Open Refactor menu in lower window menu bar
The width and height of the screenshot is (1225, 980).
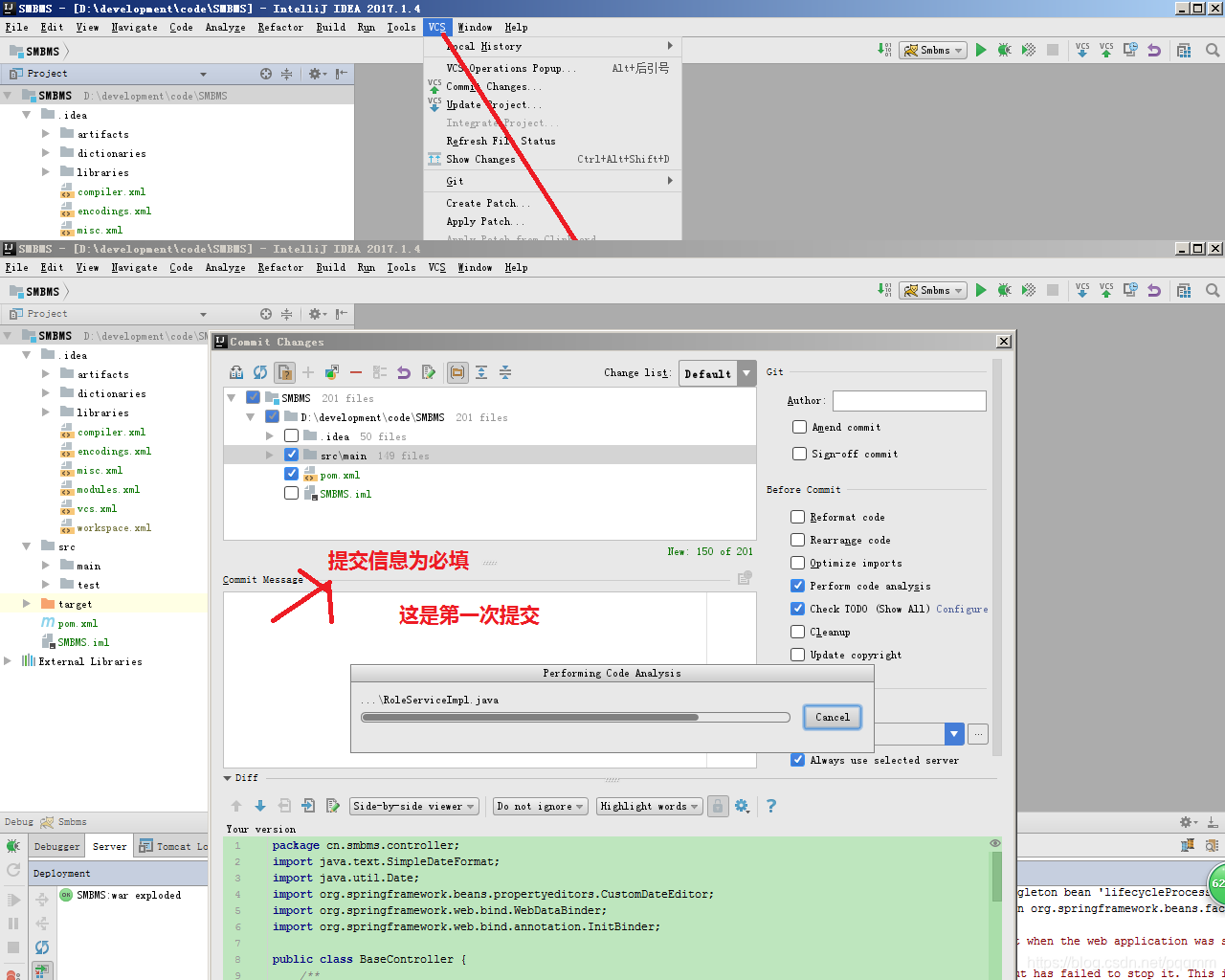click(280, 268)
